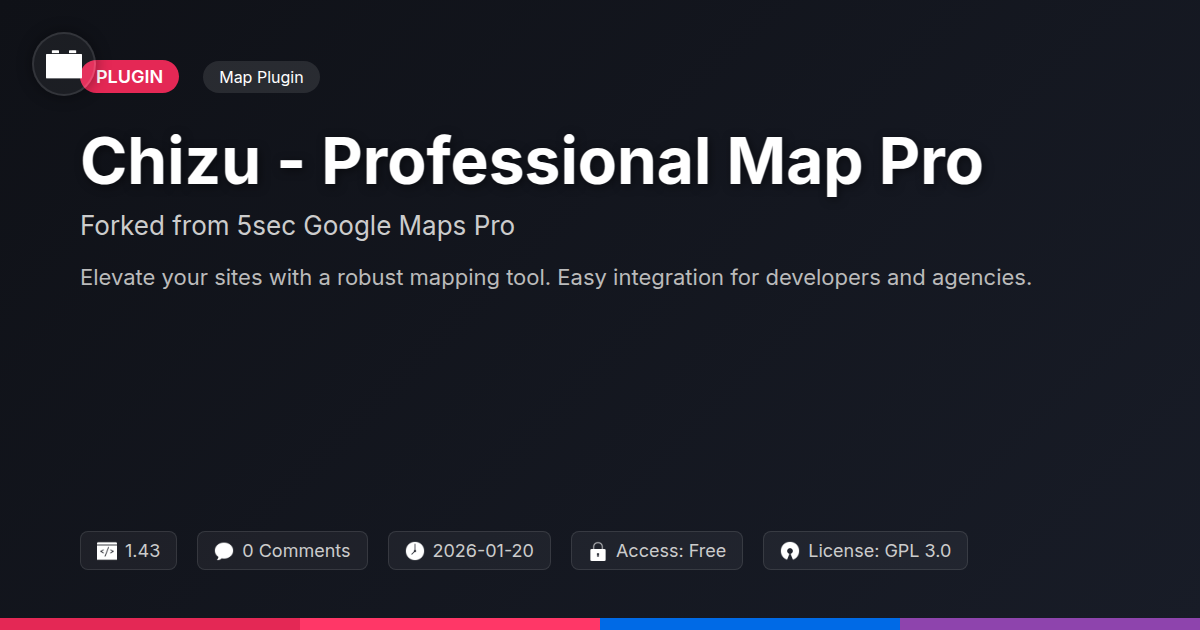Click the plugin brick icon in the circle
Viewport: 1200px width, 630px height.
[x=64, y=64]
